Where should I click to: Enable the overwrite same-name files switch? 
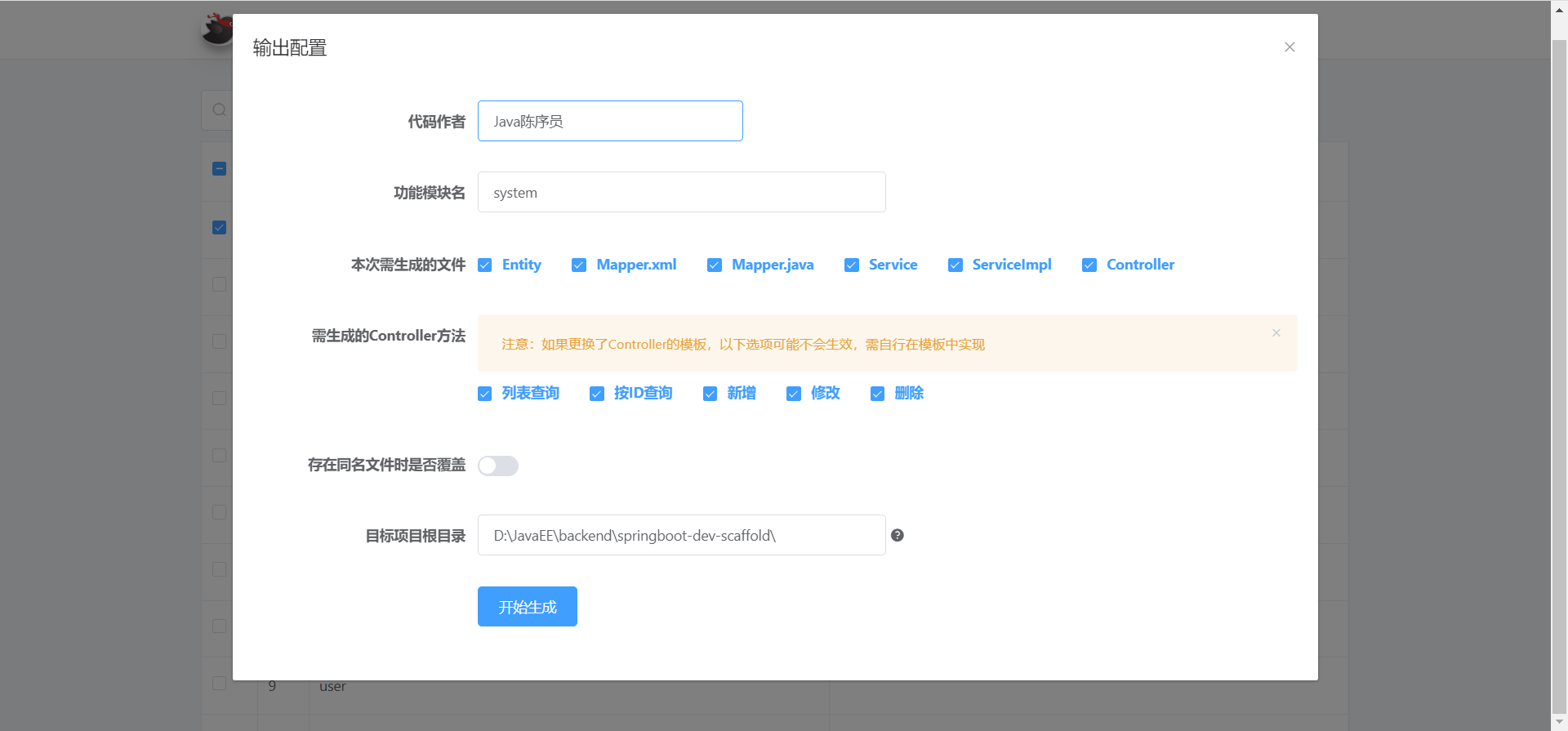click(x=498, y=466)
